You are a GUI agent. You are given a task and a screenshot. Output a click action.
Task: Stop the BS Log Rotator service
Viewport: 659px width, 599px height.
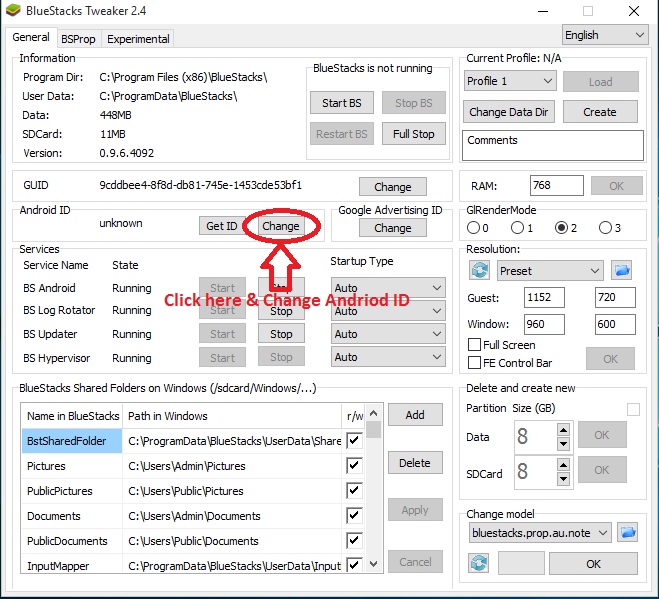[x=281, y=311]
